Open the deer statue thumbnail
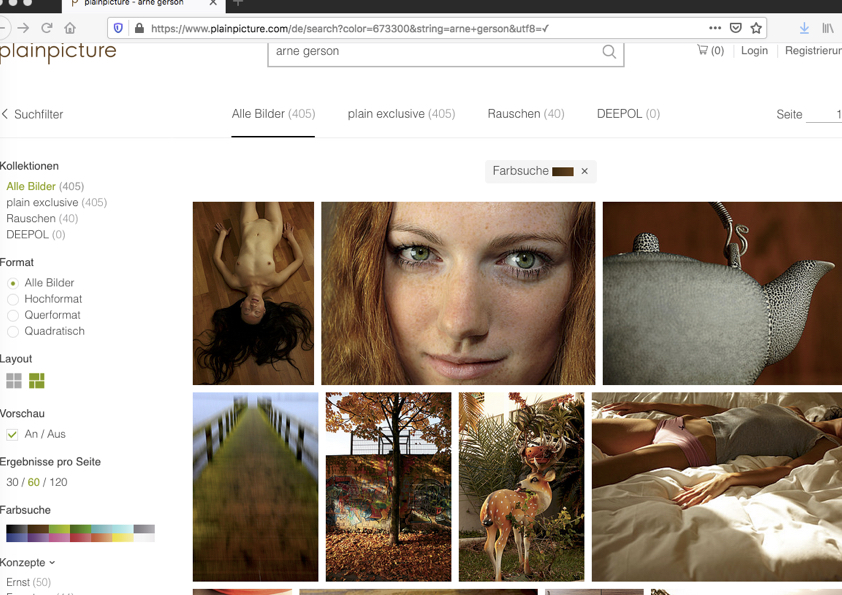This screenshot has height=595, width=842. [x=521, y=487]
